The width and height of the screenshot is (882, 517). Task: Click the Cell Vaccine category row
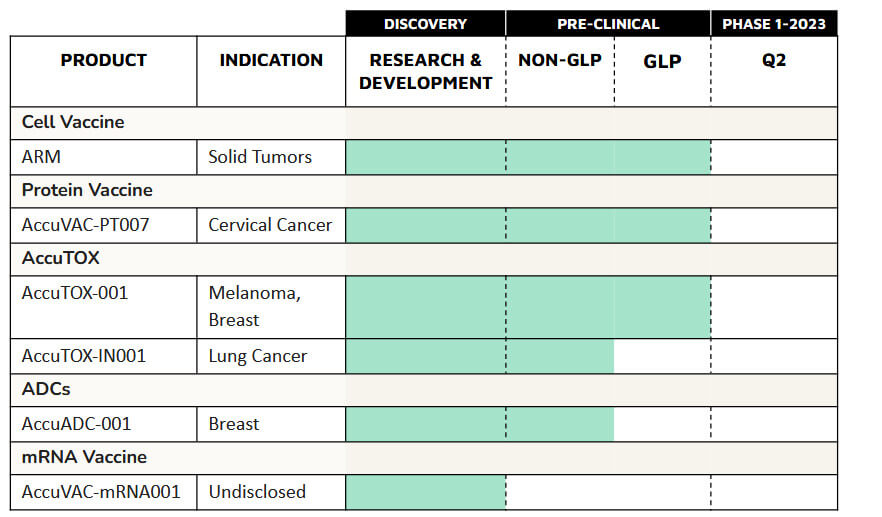pyautogui.click(x=73, y=123)
